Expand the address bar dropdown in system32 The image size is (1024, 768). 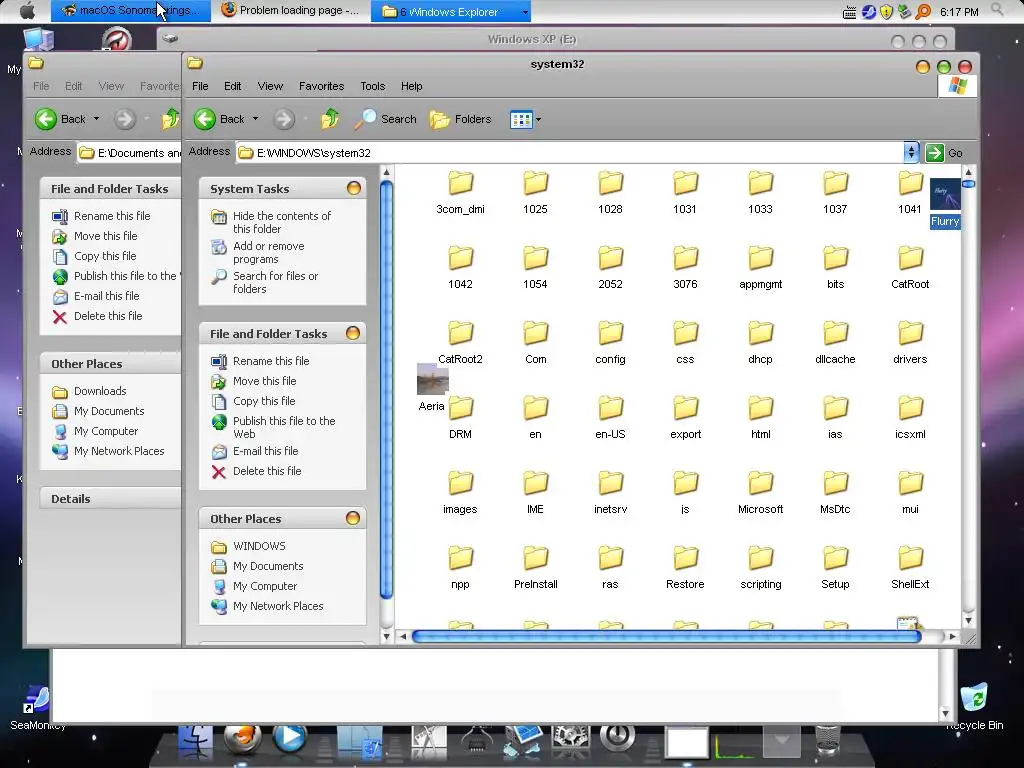910,153
